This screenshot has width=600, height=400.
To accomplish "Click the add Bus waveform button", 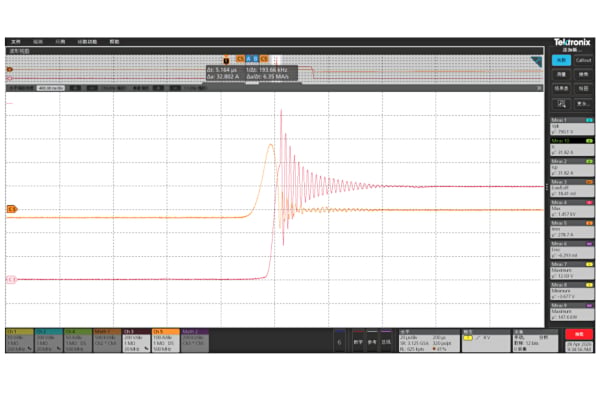I will click(x=386, y=341).
